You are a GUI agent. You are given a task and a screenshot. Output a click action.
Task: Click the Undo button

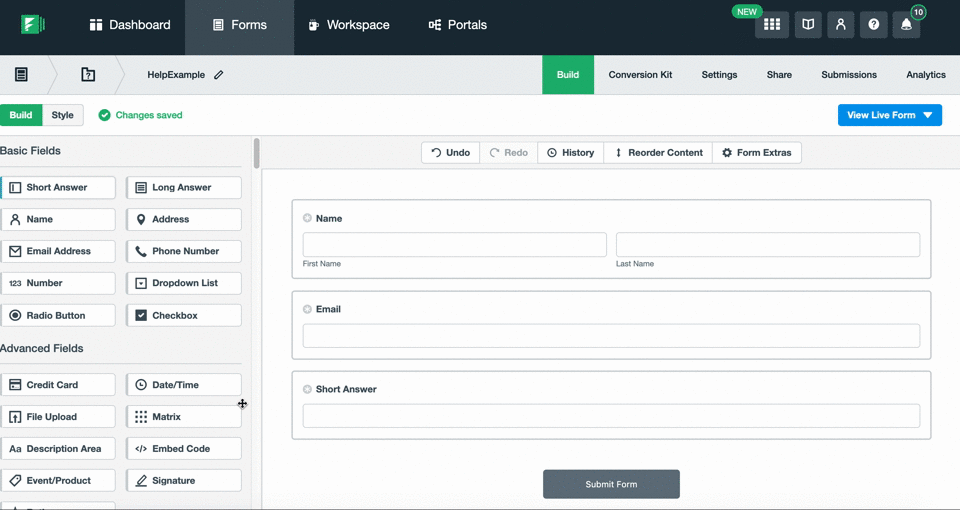450,153
